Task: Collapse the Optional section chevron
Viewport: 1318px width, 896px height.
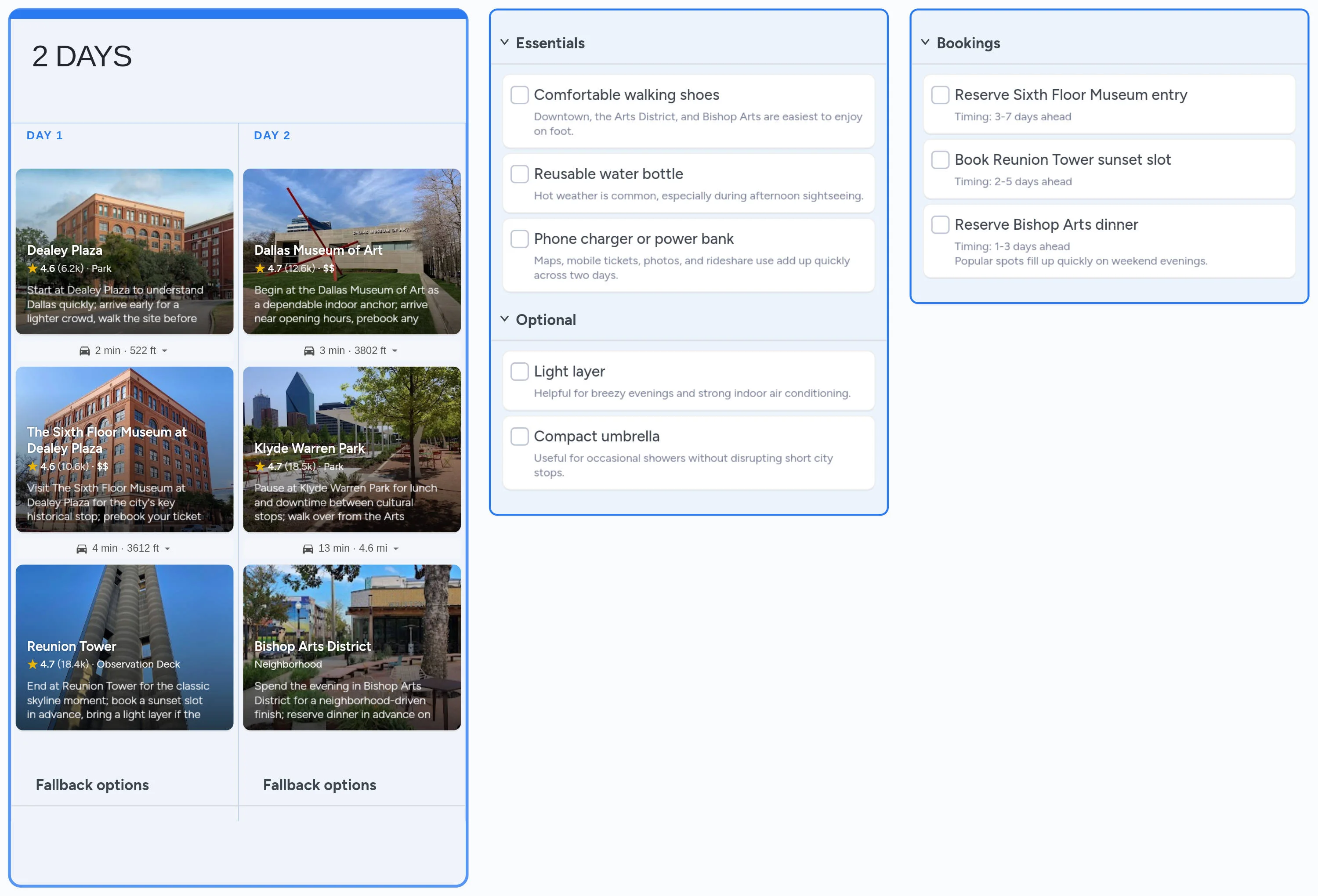Action: pyautogui.click(x=505, y=319)
